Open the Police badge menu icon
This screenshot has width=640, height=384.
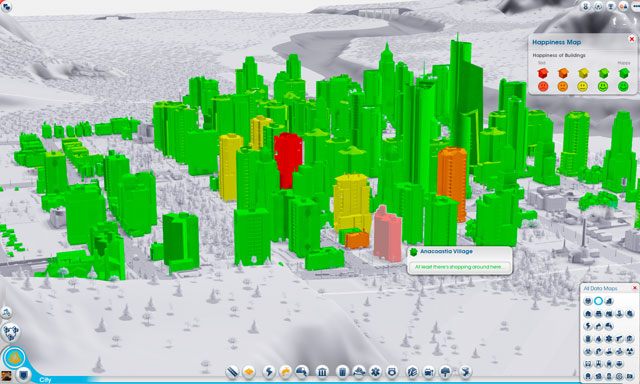(x=392, y=372)
